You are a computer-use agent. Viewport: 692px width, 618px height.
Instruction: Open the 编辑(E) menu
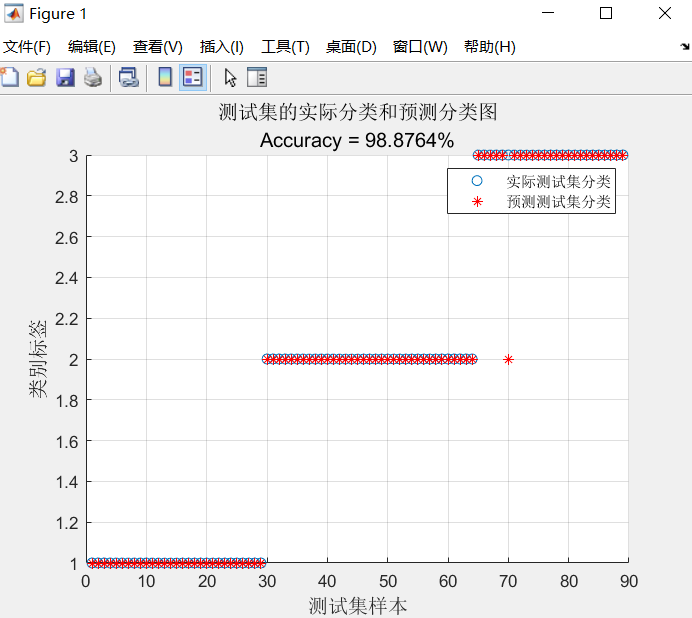click(x=92, y=47)
